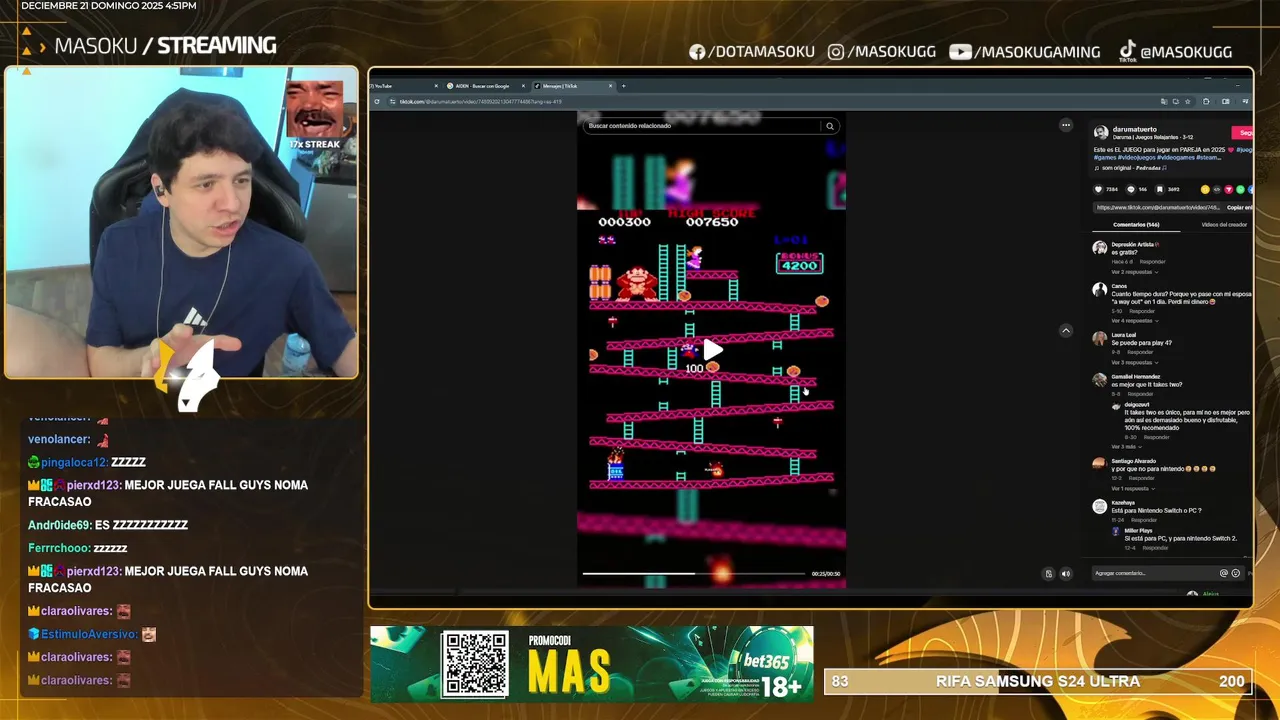Click the autoscroll icon beside the volume button
This screenshot has width=1280, height=720.
(1048, 574)
